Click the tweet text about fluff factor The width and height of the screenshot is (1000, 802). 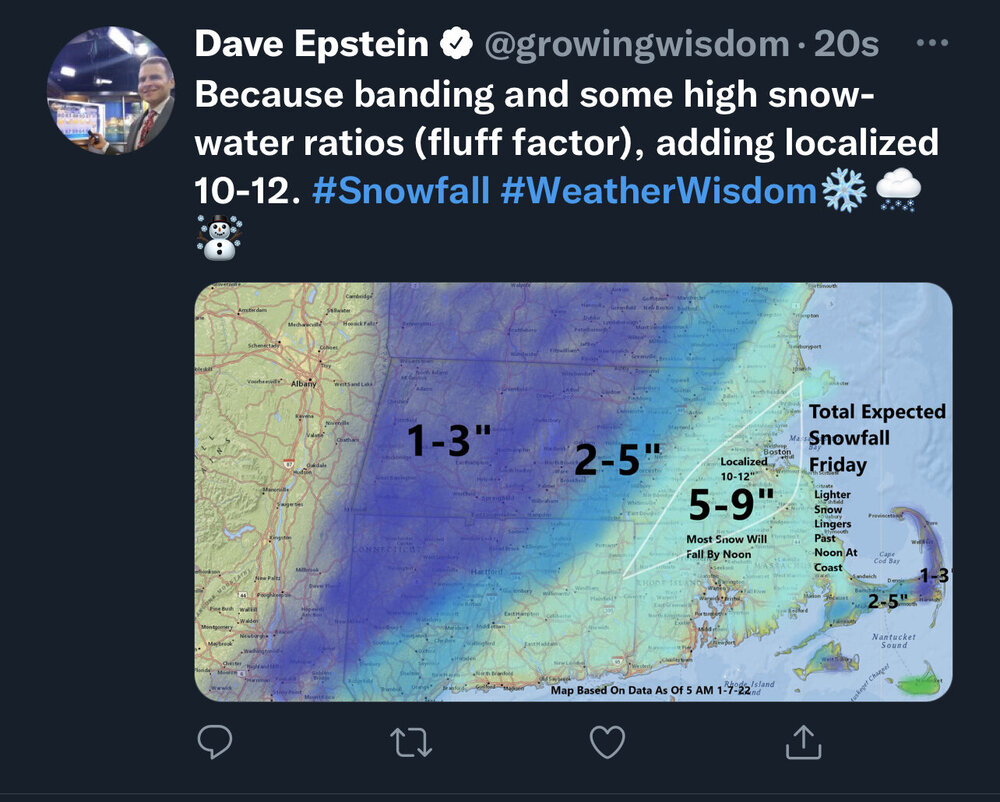[566, 142]
